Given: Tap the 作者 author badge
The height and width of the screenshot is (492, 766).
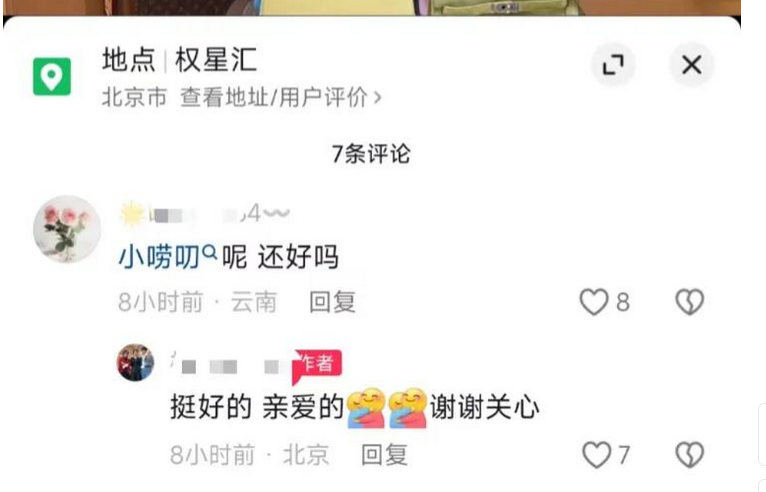Looking at the screenshot, I should click(317, 364).
